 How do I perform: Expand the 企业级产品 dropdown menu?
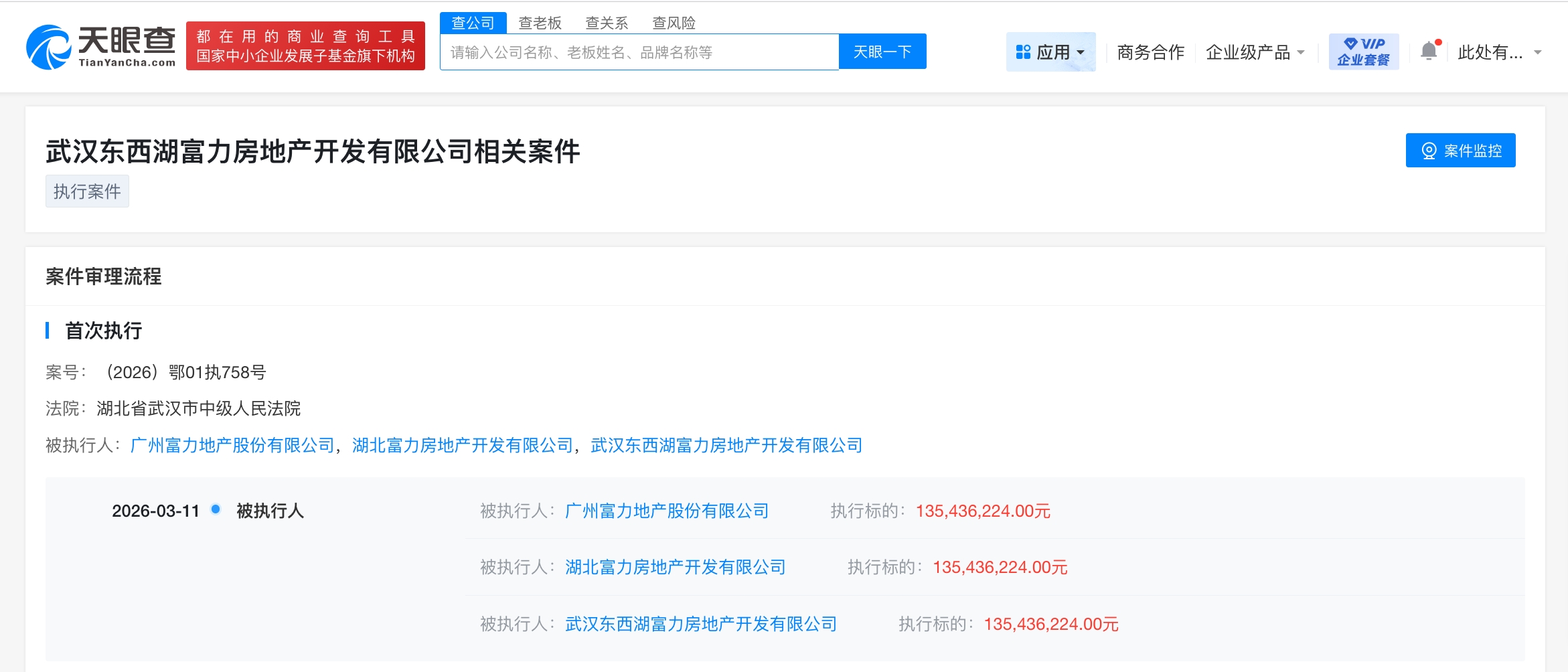click(x=1255, y=52)
